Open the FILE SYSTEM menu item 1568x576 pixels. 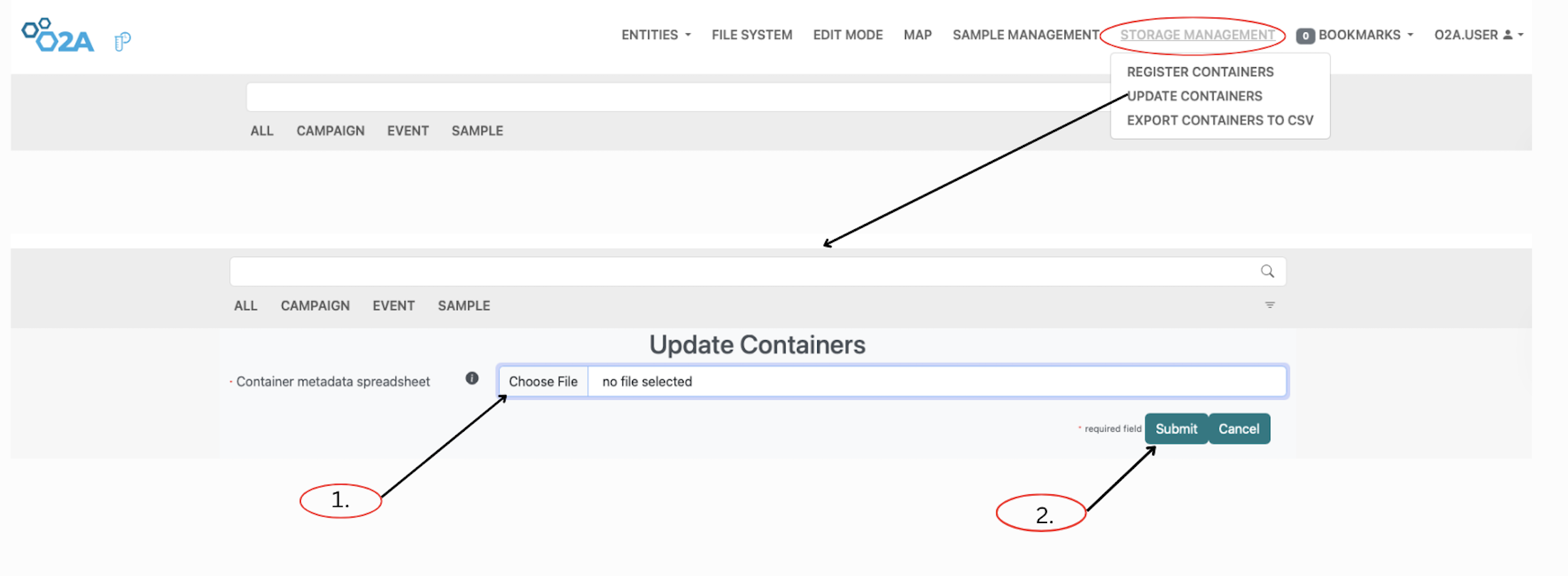[x=751, y=35]
